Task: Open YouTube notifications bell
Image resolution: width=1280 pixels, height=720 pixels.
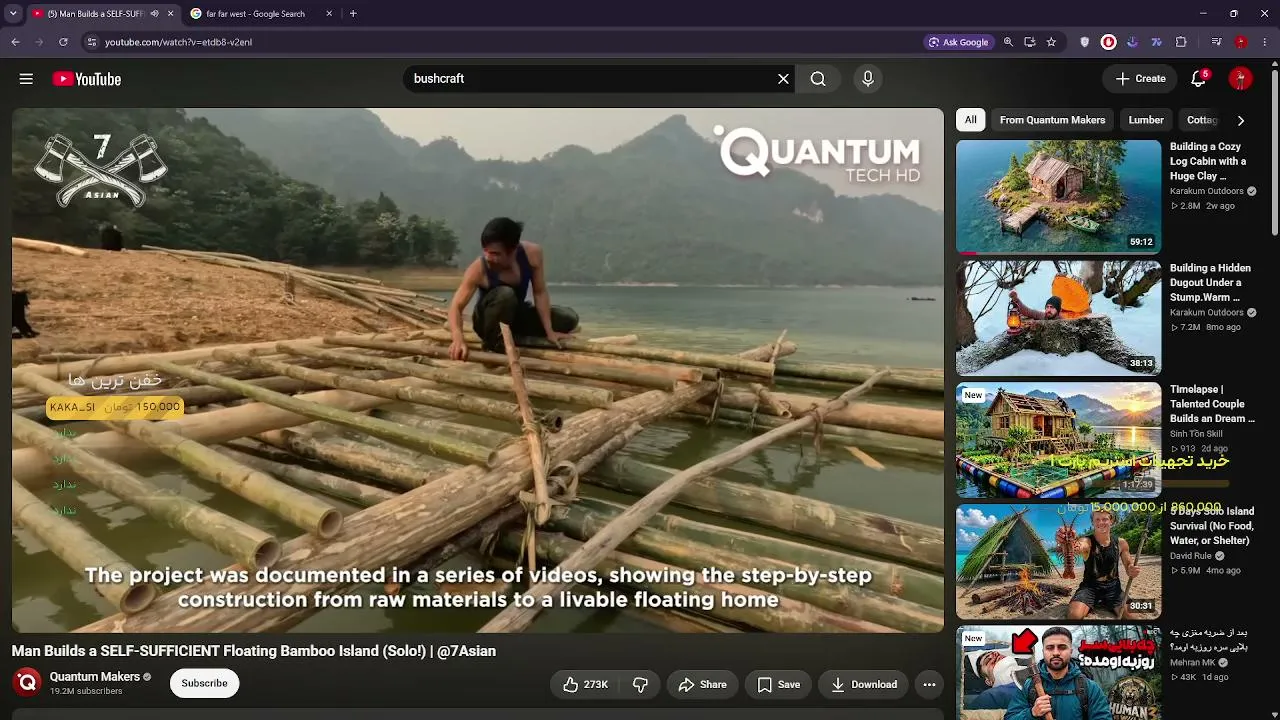Action: [1198, 79]
